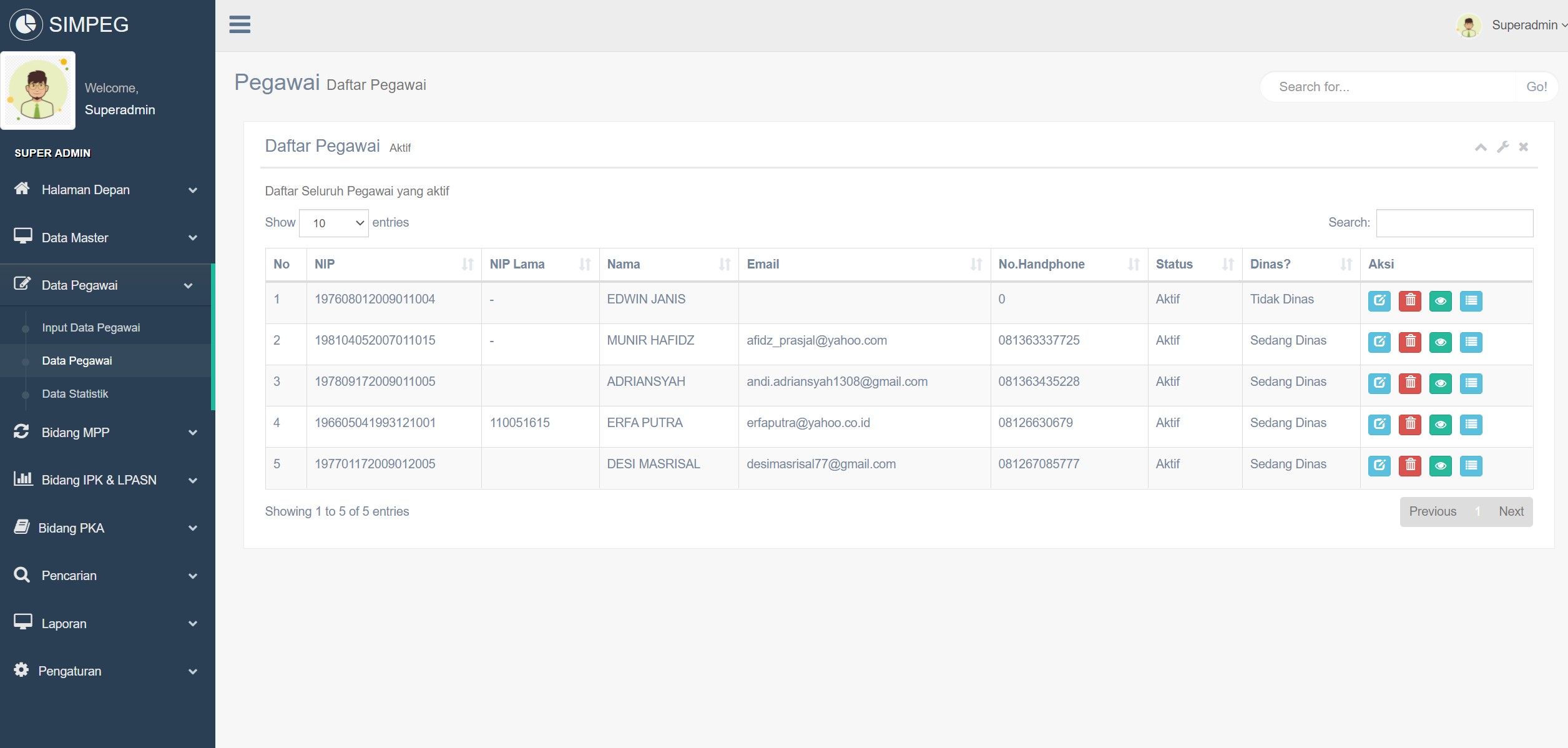
Task: Toggle the Daftar Pegawai panel collapse
Action: pyautogui.click(x=1481, y=147)
